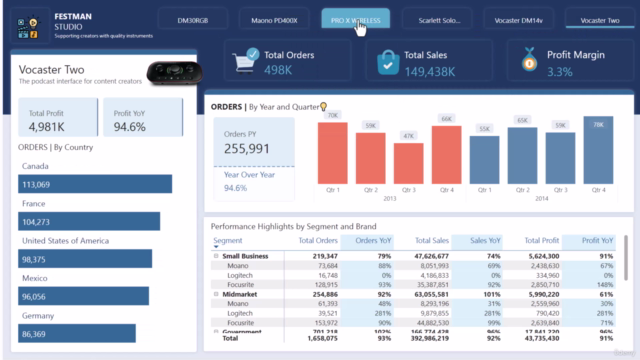Sort table by Total Orders column
Viewport: 640px width, 360px height.
[318, 241]
